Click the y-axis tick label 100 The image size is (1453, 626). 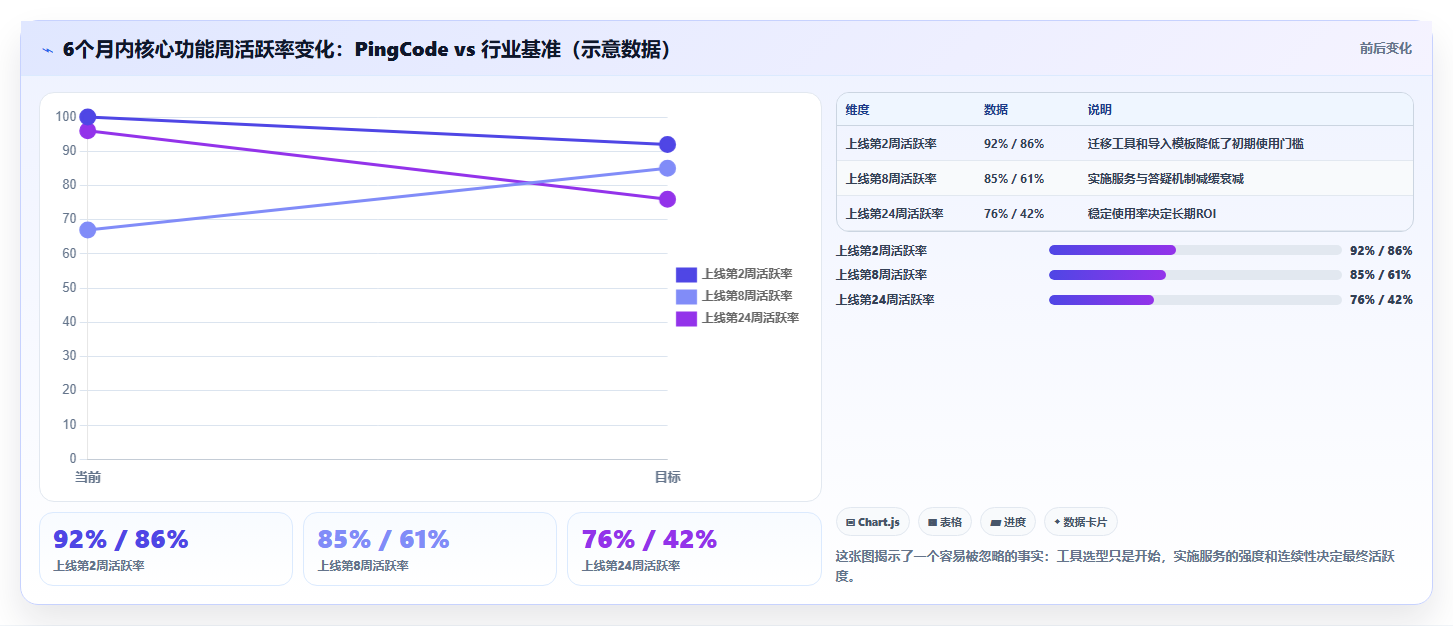tap(66, 117)
